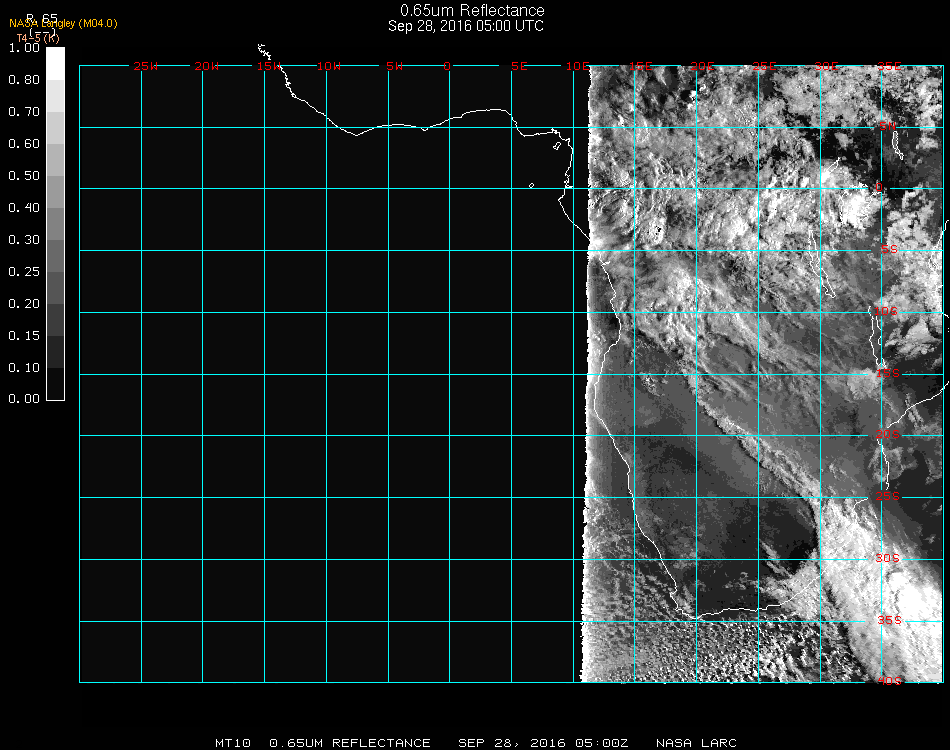The height and width of the screenshot is (750, 950).
Task: Click the 5E longitude label
Action: [519, 66]
